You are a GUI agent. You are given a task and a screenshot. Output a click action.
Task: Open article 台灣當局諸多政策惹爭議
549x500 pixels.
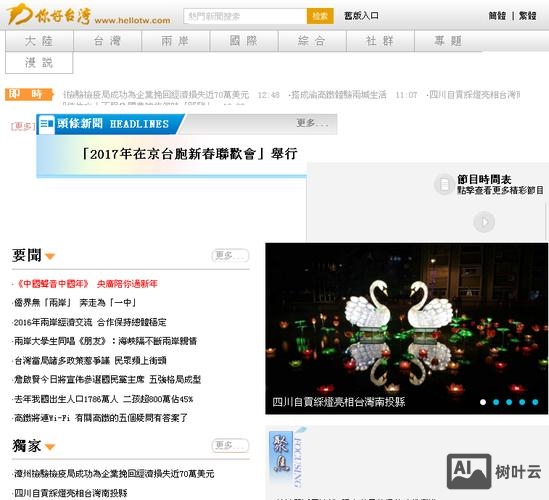coord(90,360)
